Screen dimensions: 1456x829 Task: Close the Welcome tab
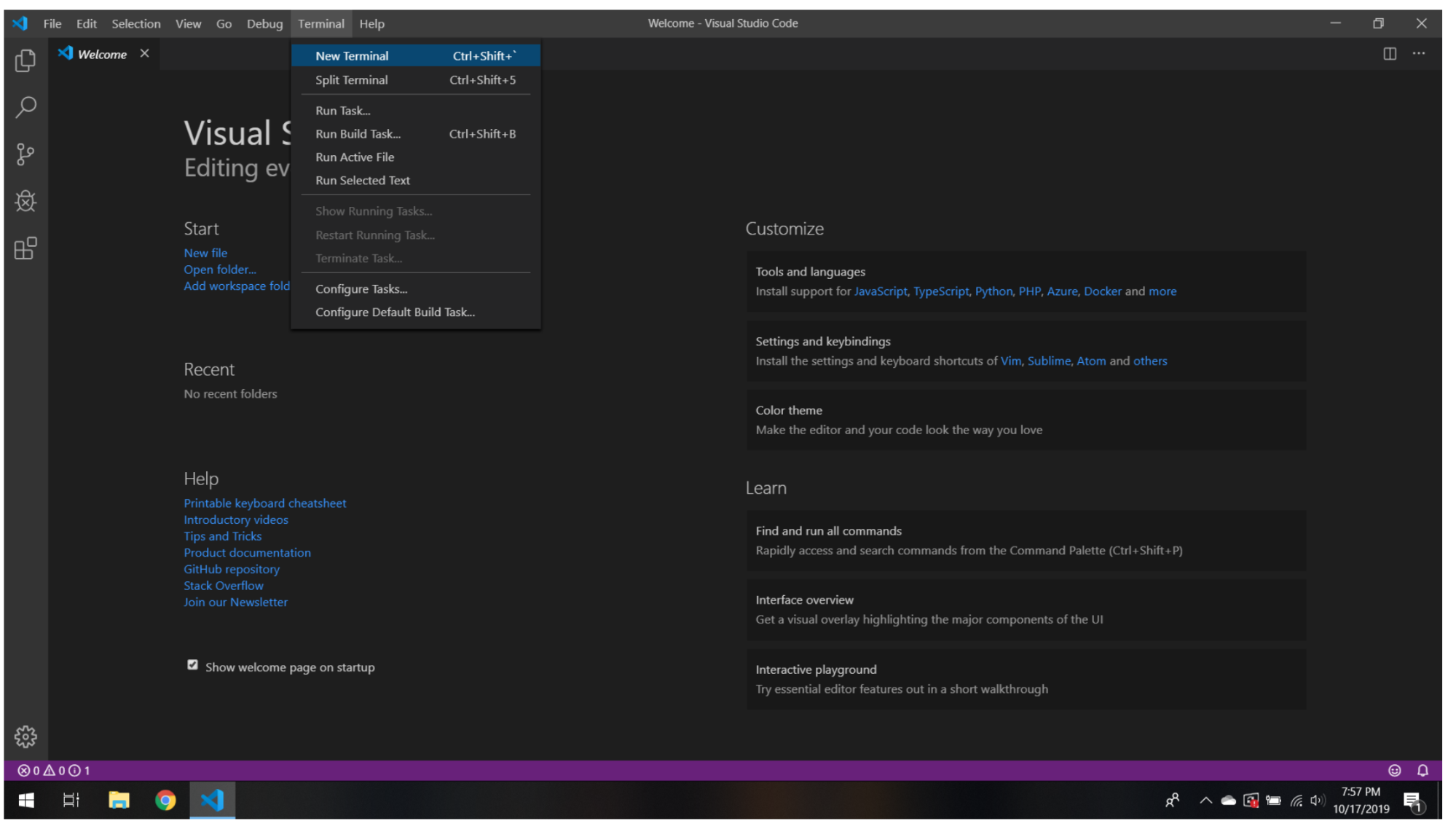pos(144,54)
